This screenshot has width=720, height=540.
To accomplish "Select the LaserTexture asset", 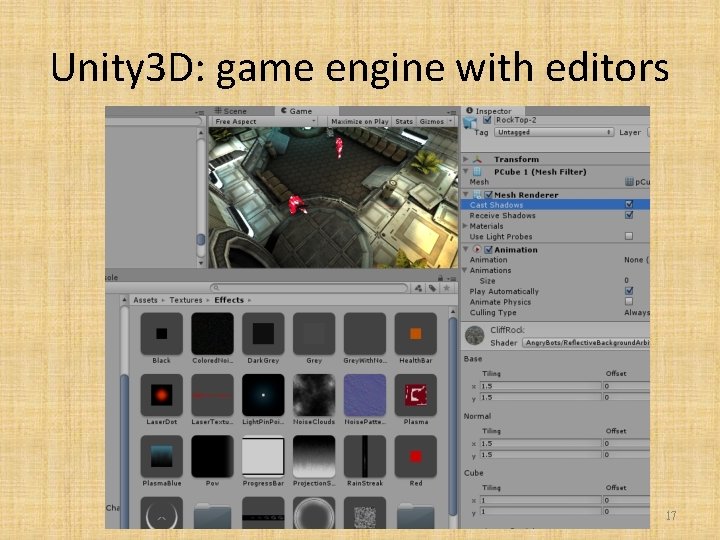I will click(x=212, y=395).
